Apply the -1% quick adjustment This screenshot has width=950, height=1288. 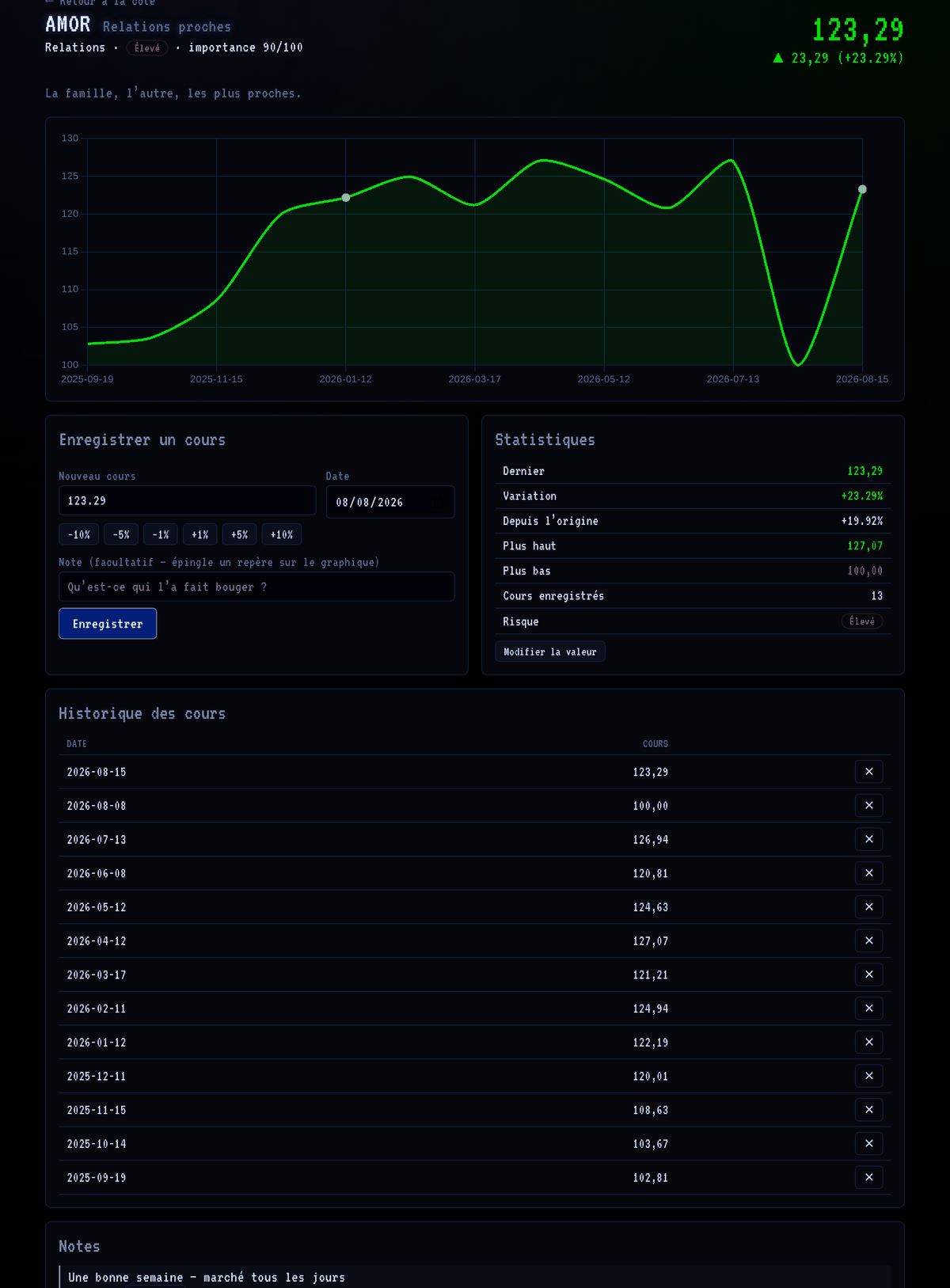161,534
